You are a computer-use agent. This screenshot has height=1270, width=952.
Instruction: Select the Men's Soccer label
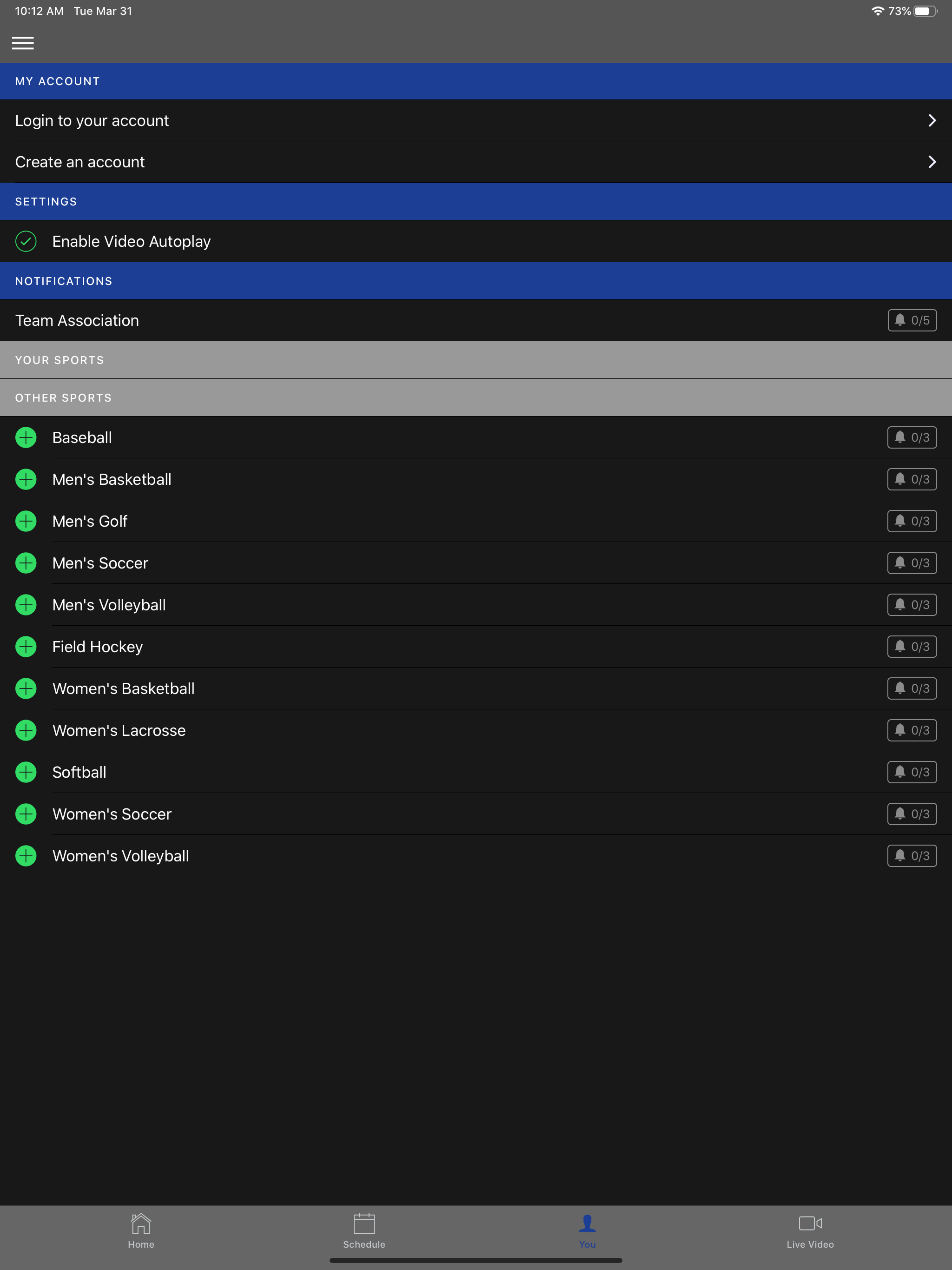pos(100,563)
